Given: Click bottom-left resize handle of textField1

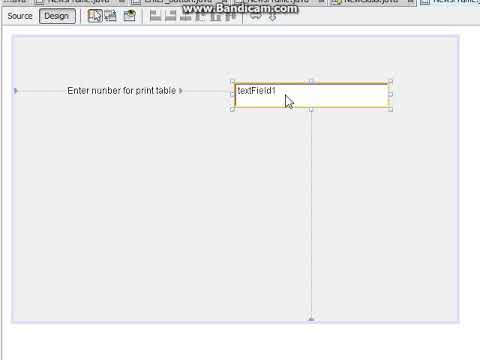Looking at the screenshot, I should (232, 109).
